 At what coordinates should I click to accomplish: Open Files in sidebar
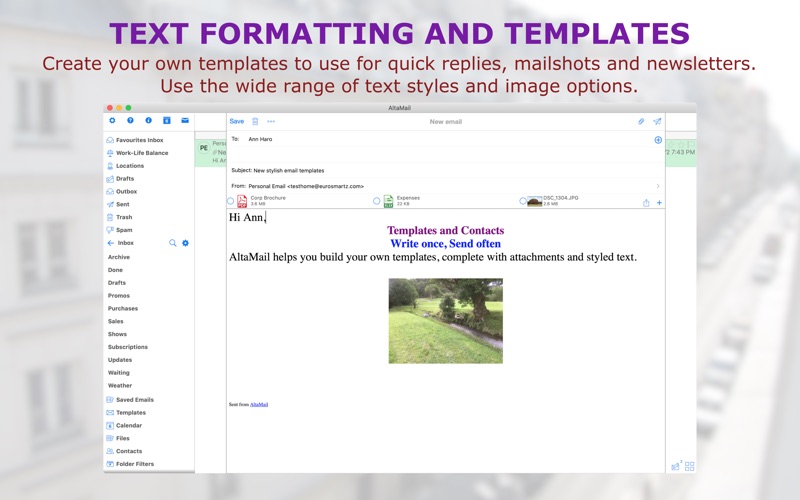[123, 438]
